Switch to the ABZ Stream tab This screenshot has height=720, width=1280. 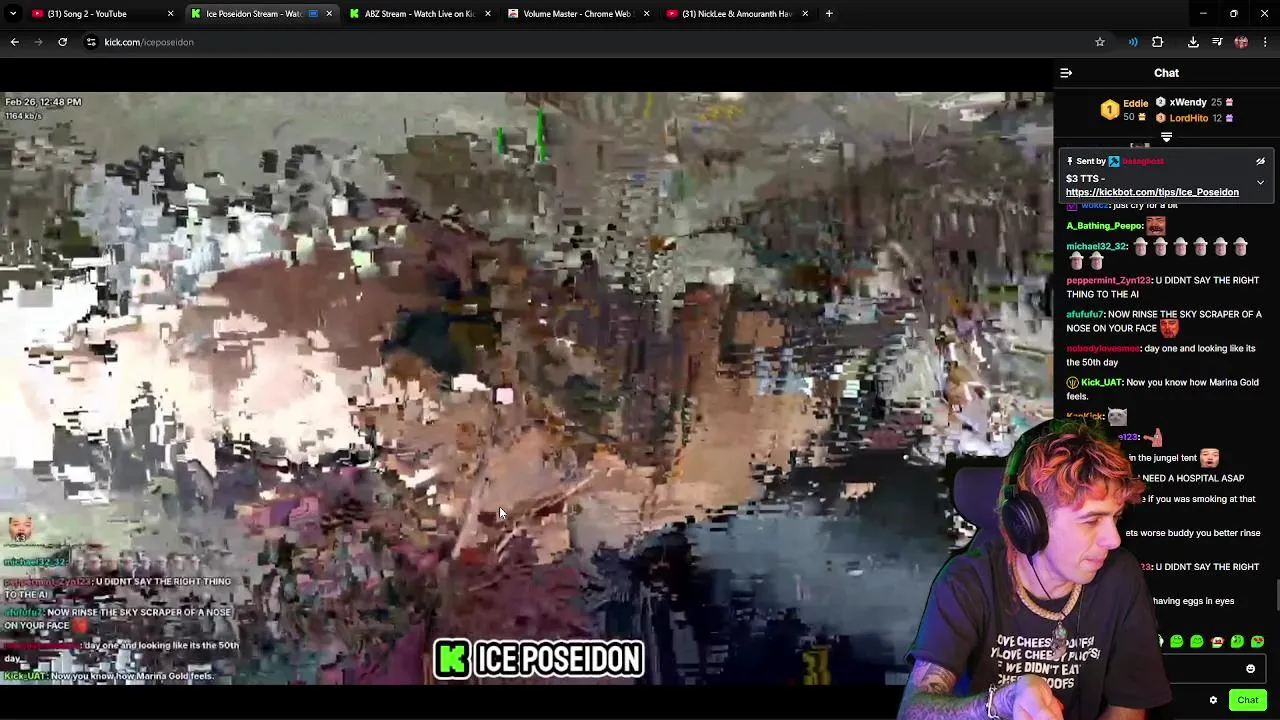point(419,14)
